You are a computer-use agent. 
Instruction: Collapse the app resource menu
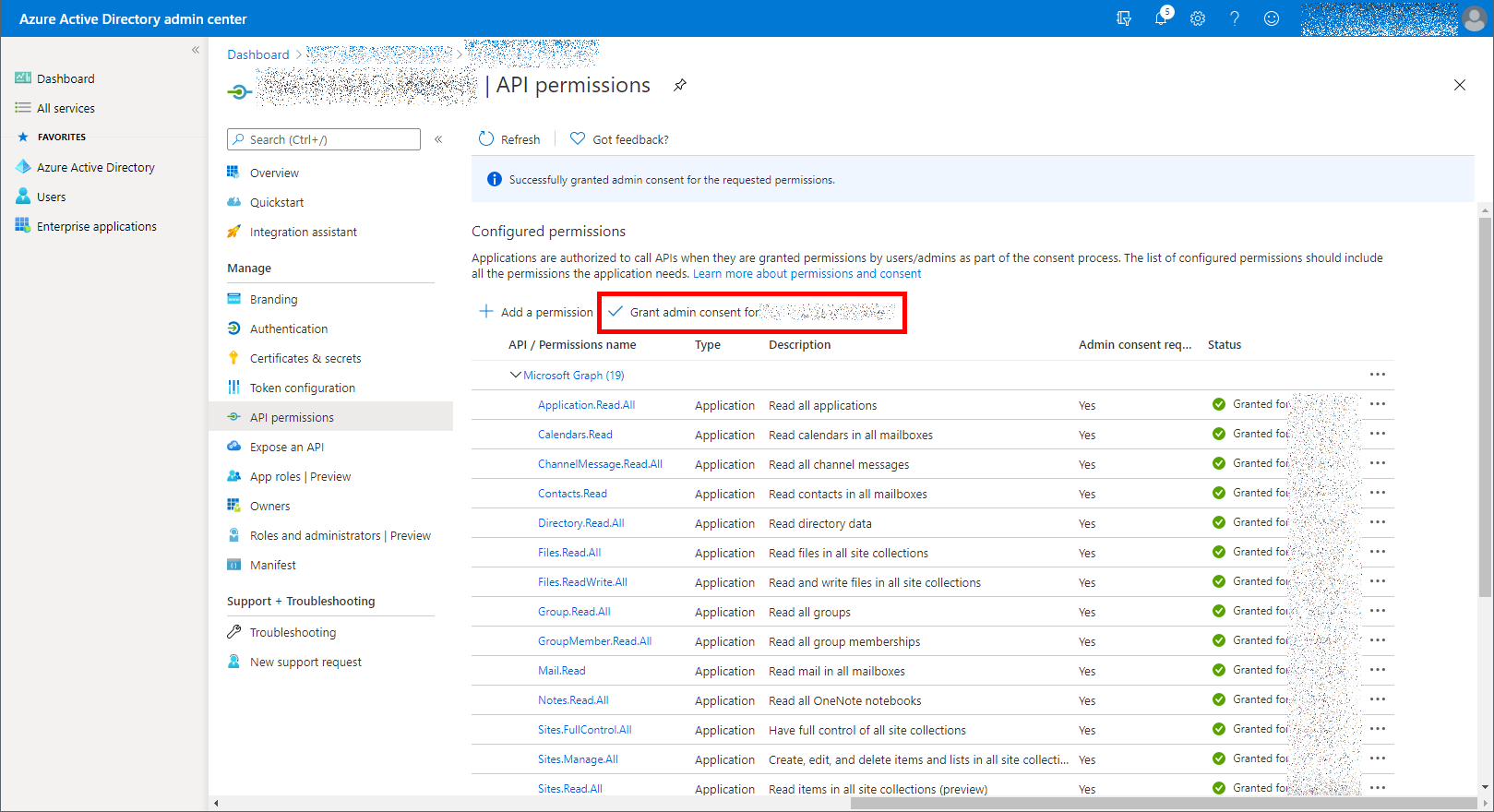pyautogui.click(x=438, y=139)
